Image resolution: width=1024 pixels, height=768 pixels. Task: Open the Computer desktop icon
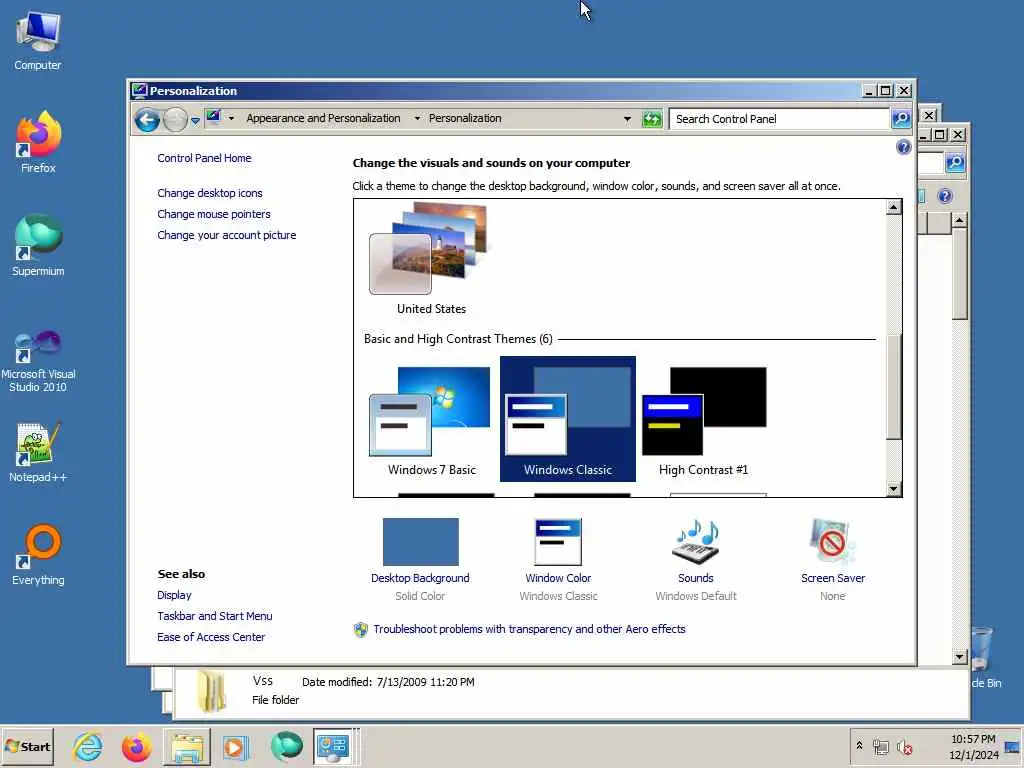coord(38,41)
